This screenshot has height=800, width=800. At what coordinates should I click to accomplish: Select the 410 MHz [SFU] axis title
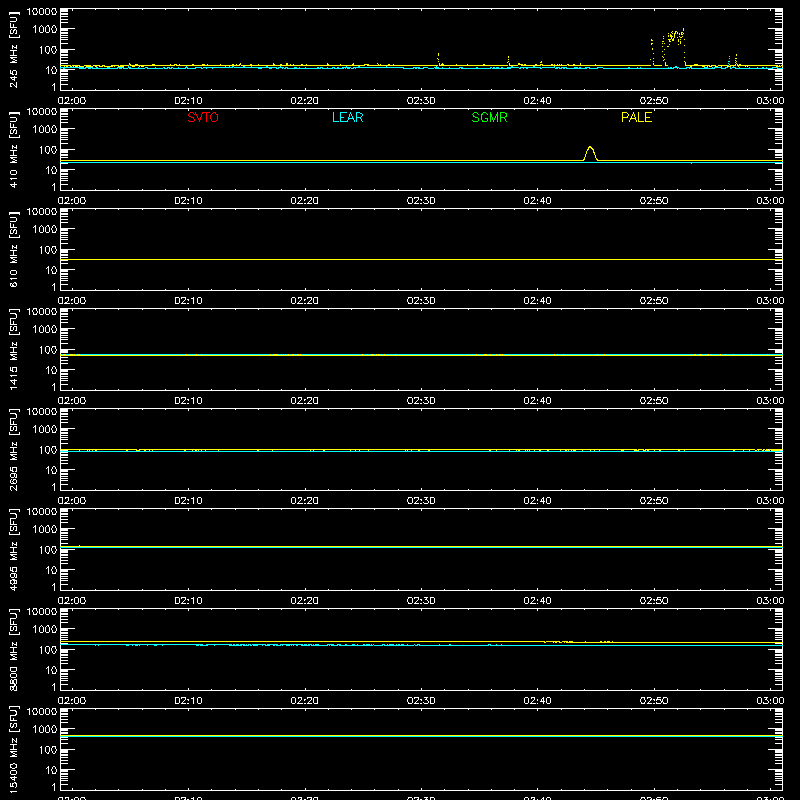coord(13,149)
